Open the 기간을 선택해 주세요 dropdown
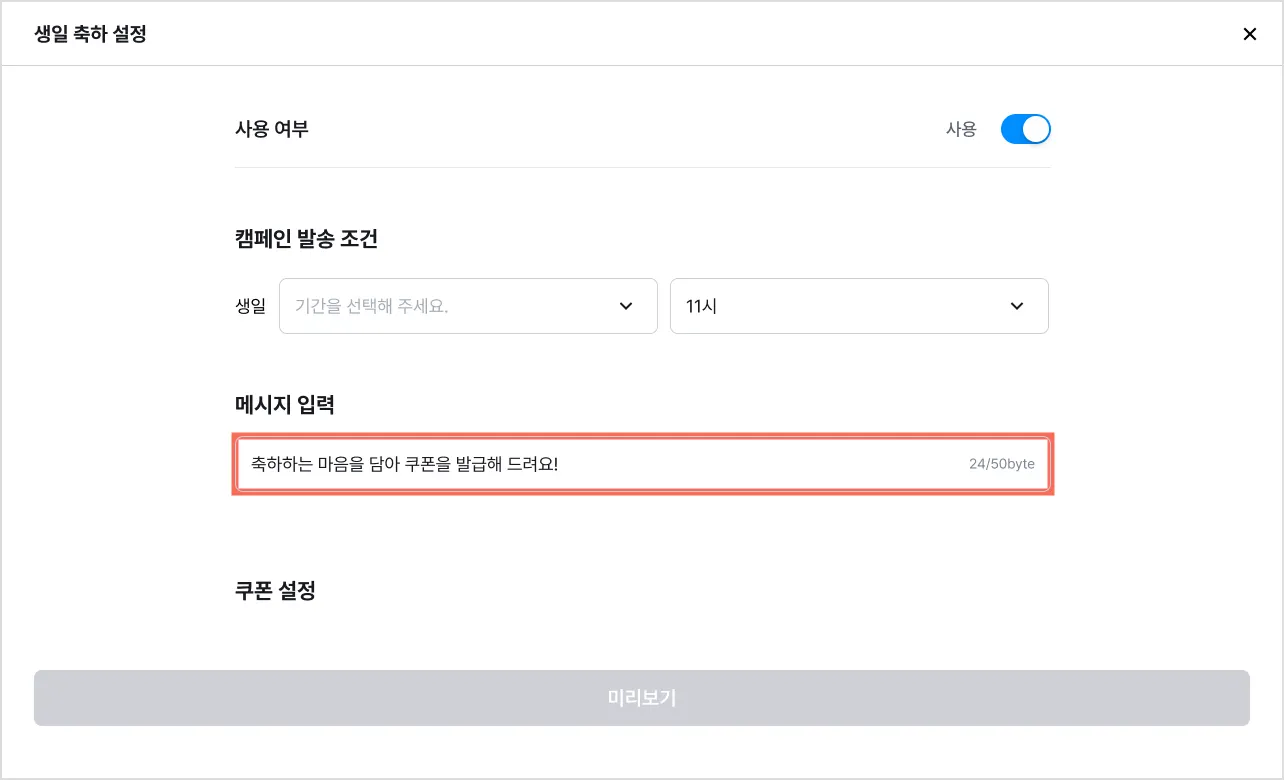Screen dimensions: 1284x780 [x=468, y=306]
